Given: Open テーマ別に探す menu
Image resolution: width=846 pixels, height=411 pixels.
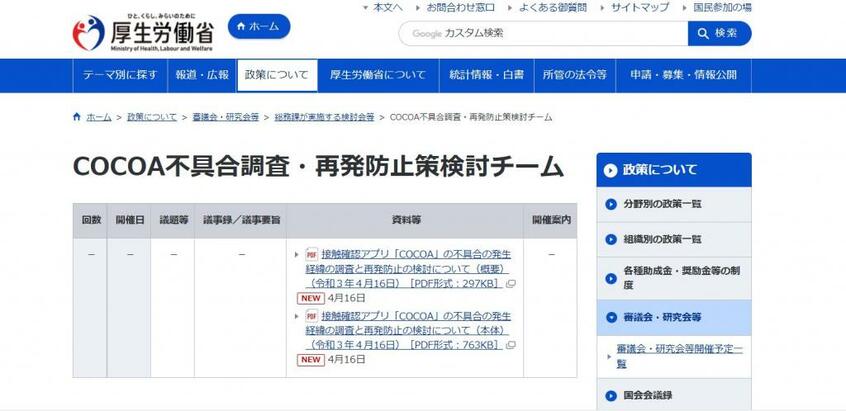Looking at the screenshot, I should pyautogui.click(x=120, y=76).
